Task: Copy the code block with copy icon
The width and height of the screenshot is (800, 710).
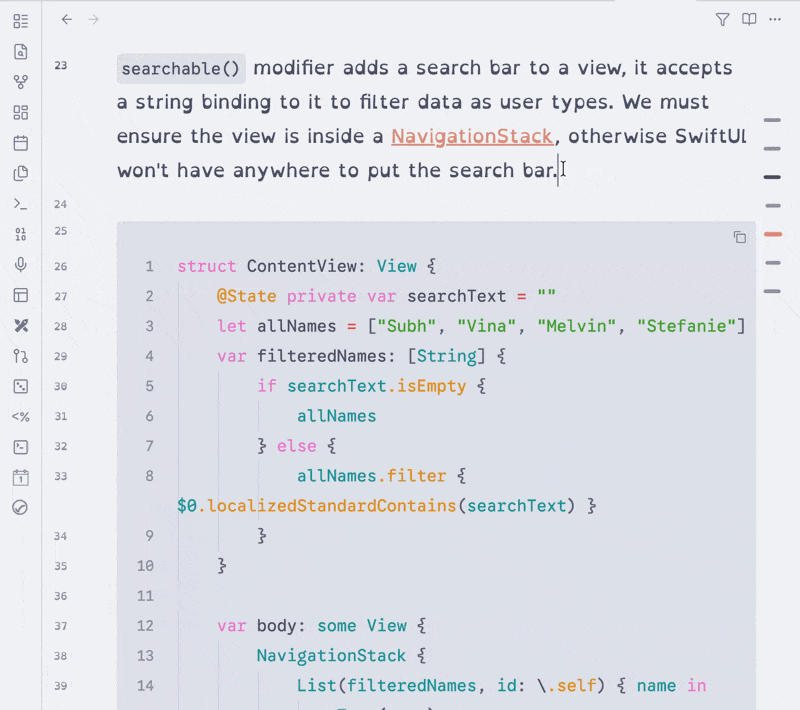Action: click(x=740, y=237)
